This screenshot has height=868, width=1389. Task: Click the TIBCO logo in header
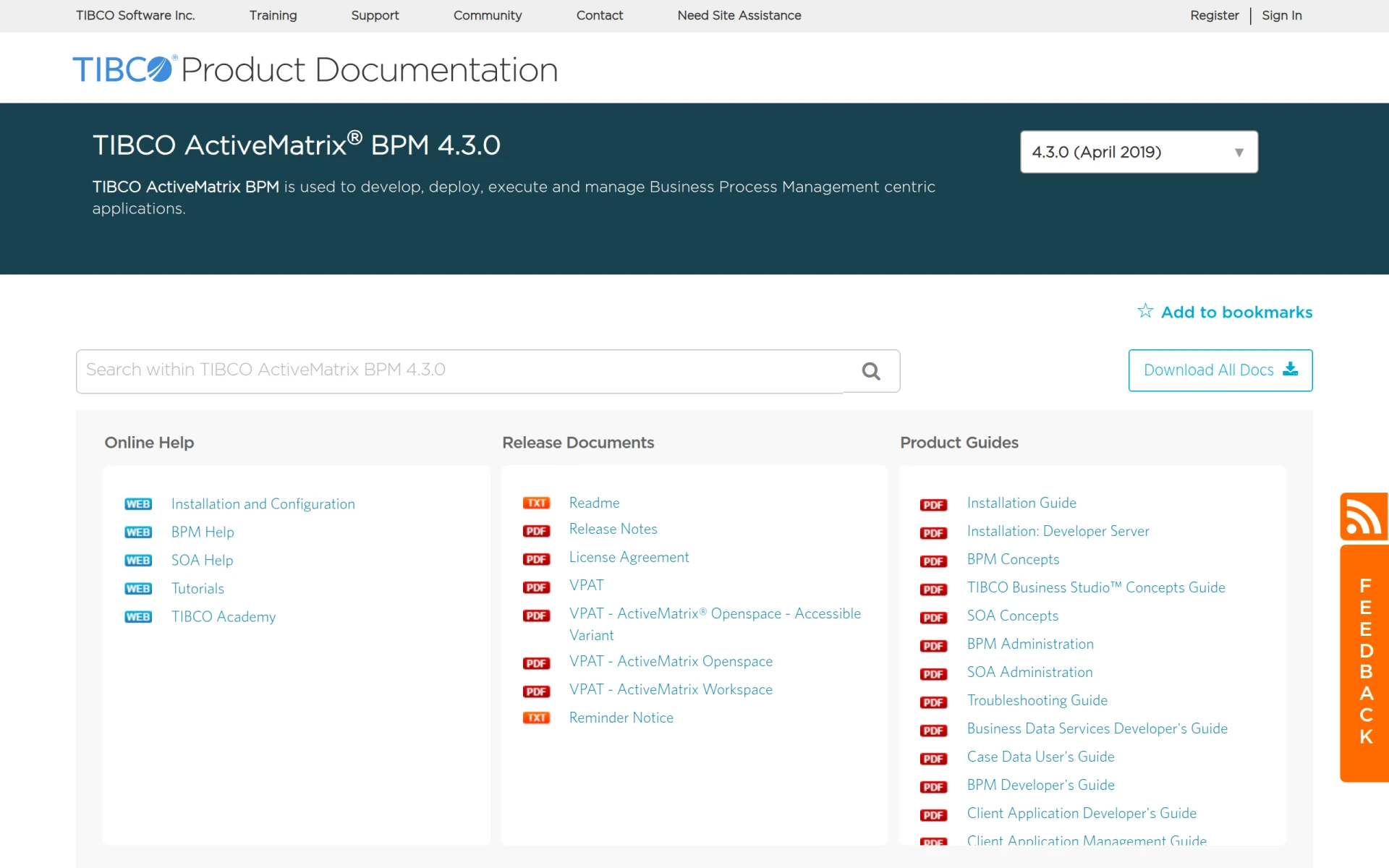(124, 69)
